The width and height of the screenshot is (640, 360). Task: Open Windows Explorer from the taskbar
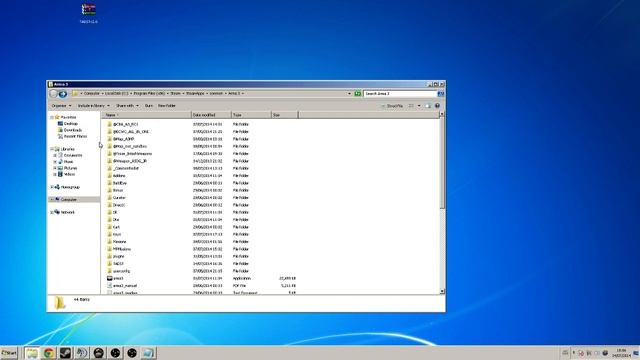[x=32, y=353]
